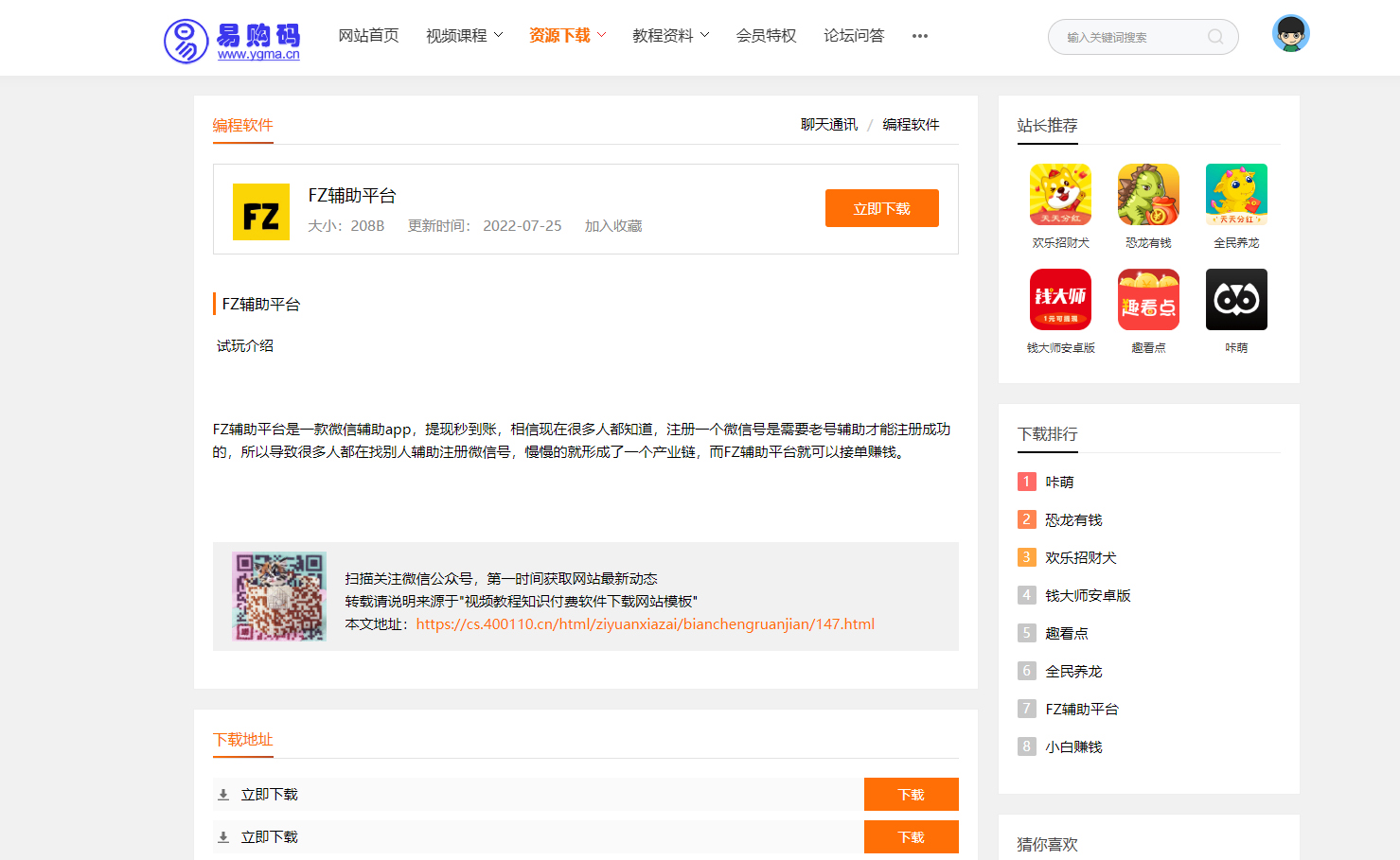Viewport: 1400px width, 860px height.
Task: Click 加入收藏 to bookmark the app
Action: point(612,226)
